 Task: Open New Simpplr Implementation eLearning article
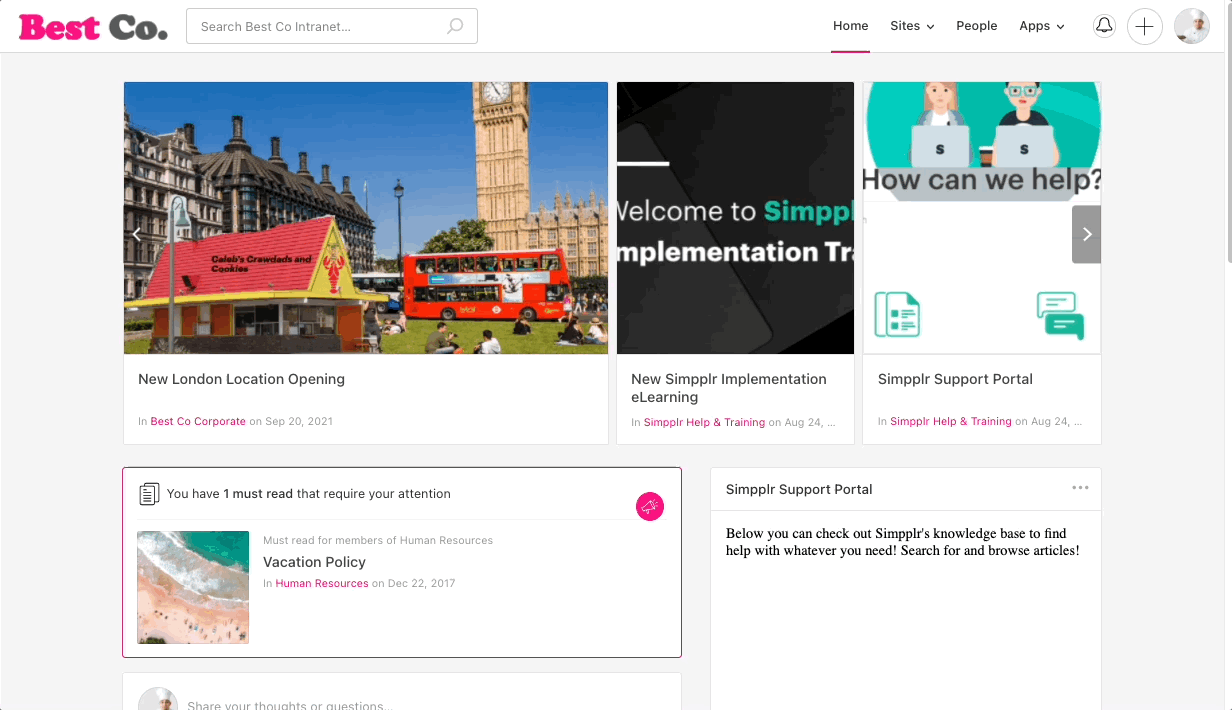(x=729, y=388)
